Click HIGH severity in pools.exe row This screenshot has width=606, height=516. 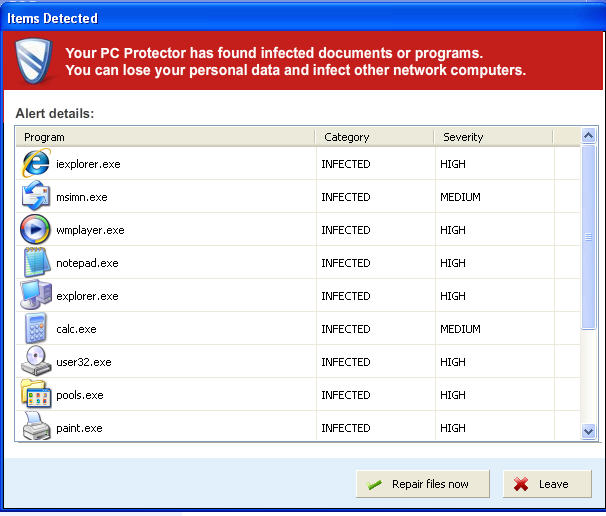(453, 395)
